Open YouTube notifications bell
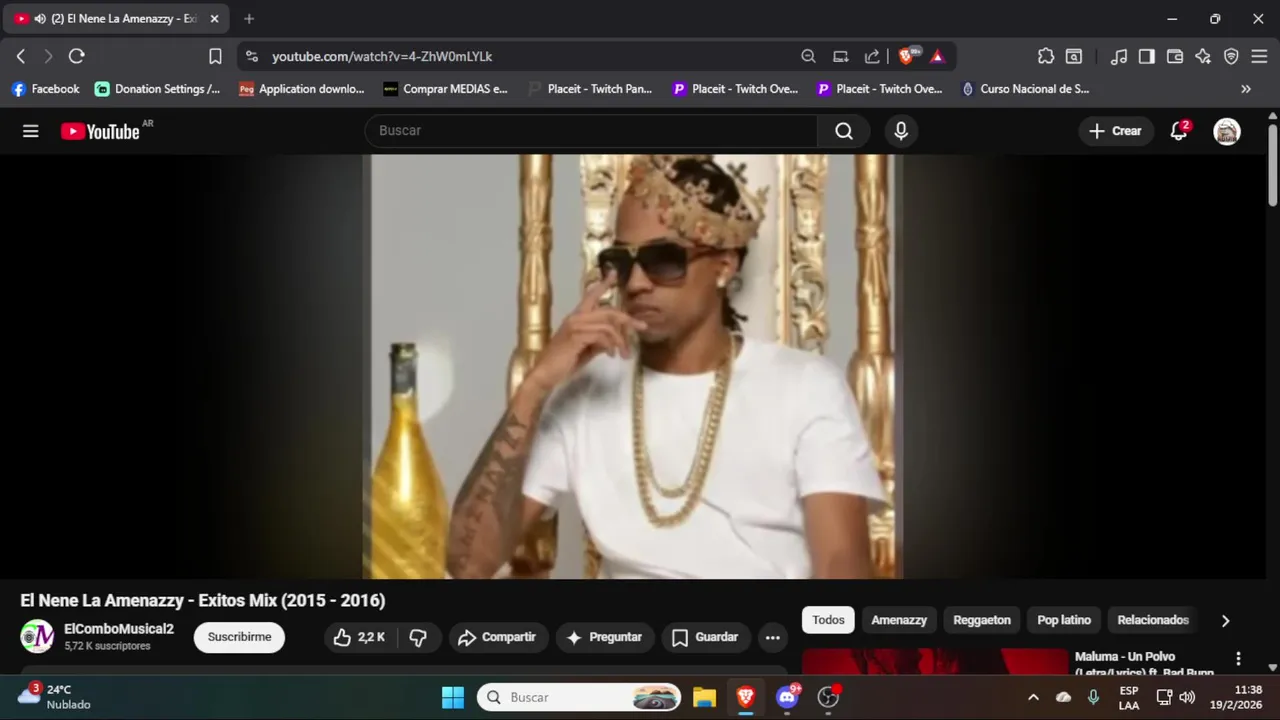This screenshot has width=1280, height=720. (x=1179, y=131)
